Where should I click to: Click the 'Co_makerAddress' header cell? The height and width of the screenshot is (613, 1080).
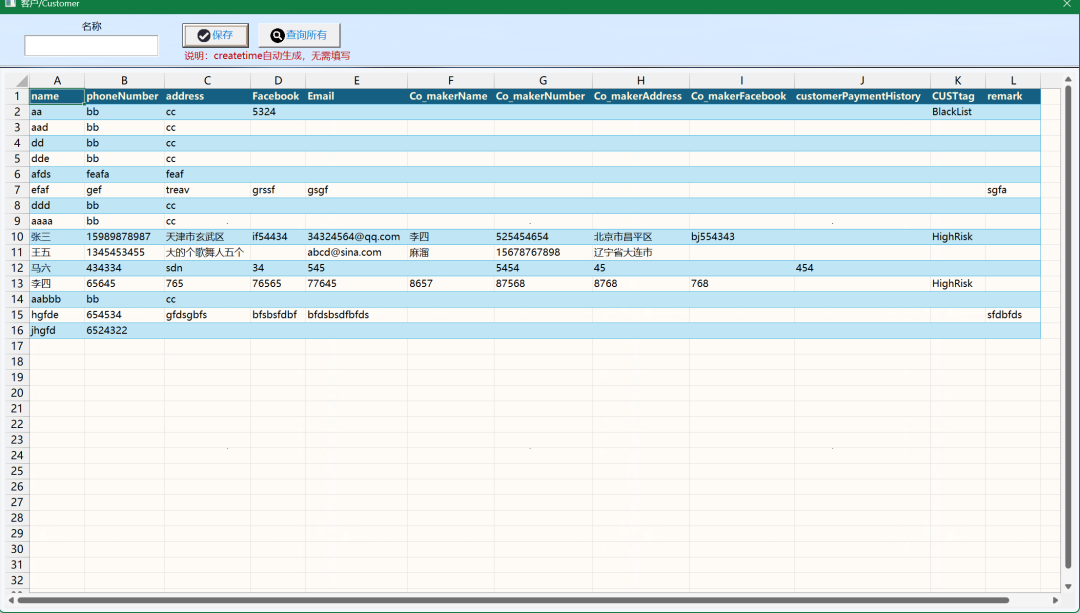click(641, 96)
